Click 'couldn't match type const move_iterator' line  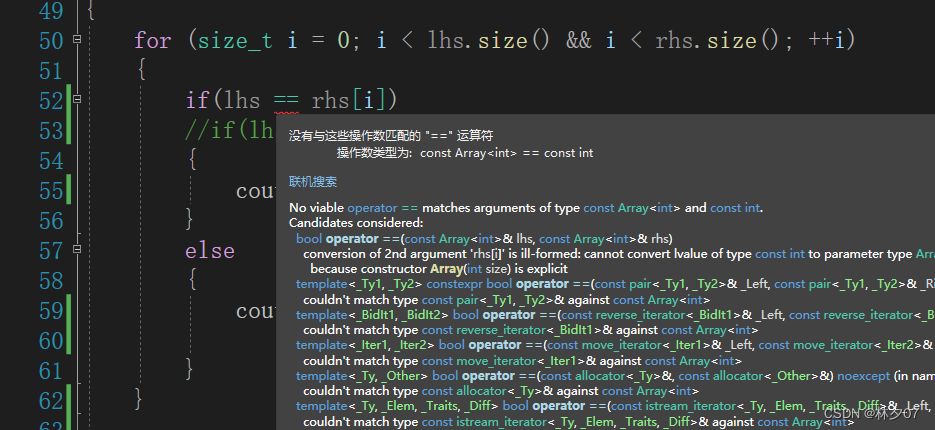coord(522,361)
